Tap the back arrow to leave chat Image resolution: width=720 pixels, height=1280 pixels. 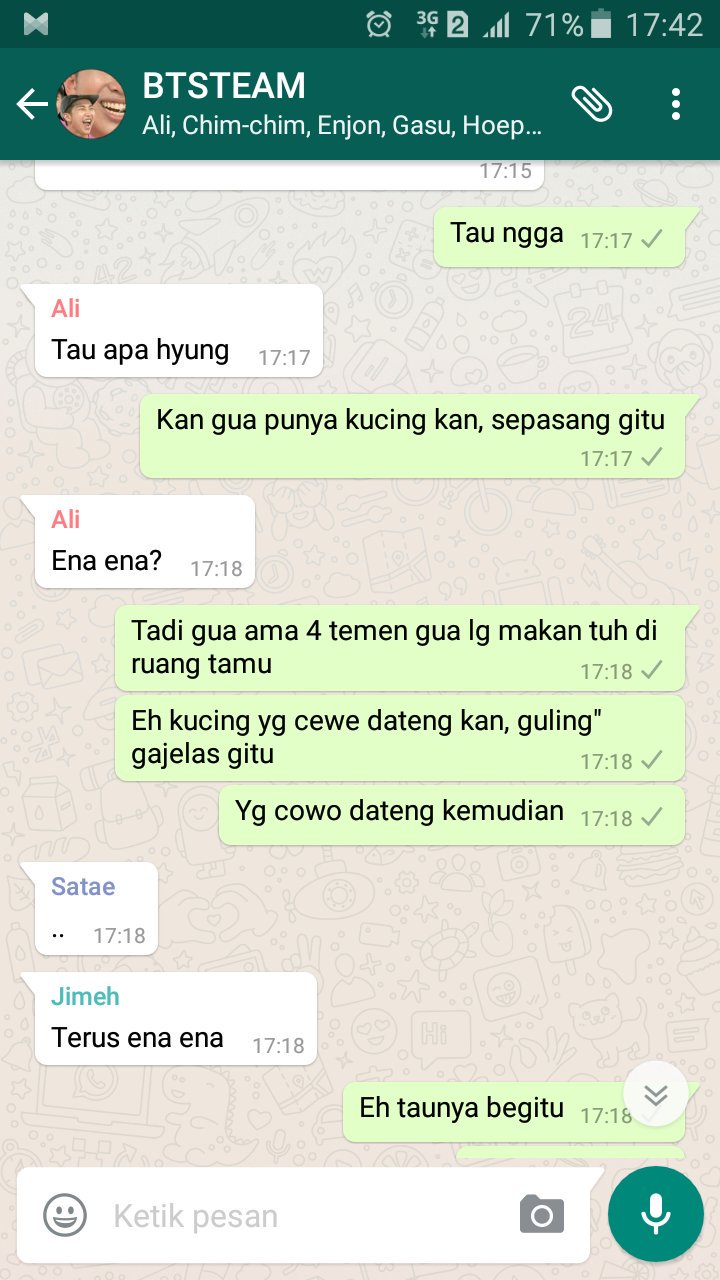pyautogui.click(x=32, y=104)
